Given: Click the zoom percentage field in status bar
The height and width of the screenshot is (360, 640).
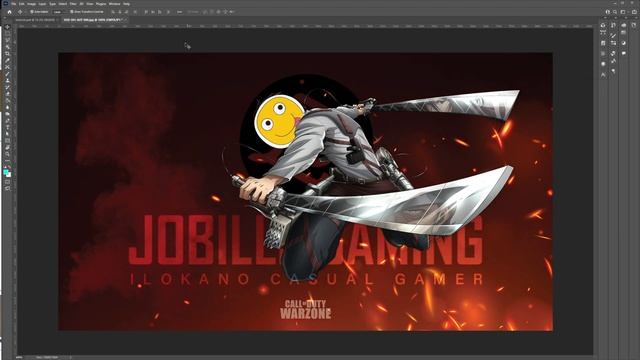Looking at the screenshot, I should coord(19,358).
